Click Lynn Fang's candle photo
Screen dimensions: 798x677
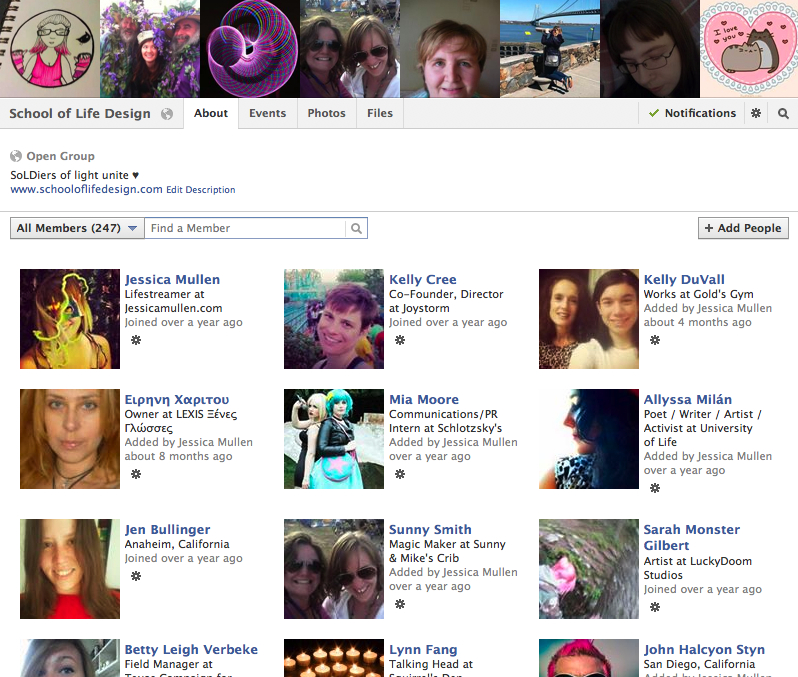coord(334,658)
